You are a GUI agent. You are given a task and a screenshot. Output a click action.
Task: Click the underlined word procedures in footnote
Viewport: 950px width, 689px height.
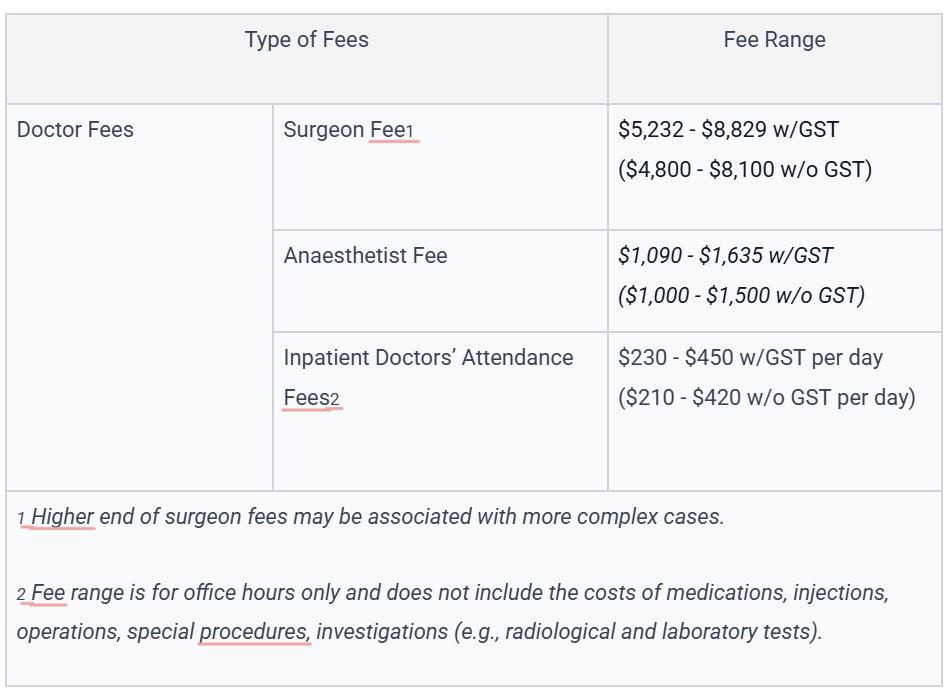(254, 632)
